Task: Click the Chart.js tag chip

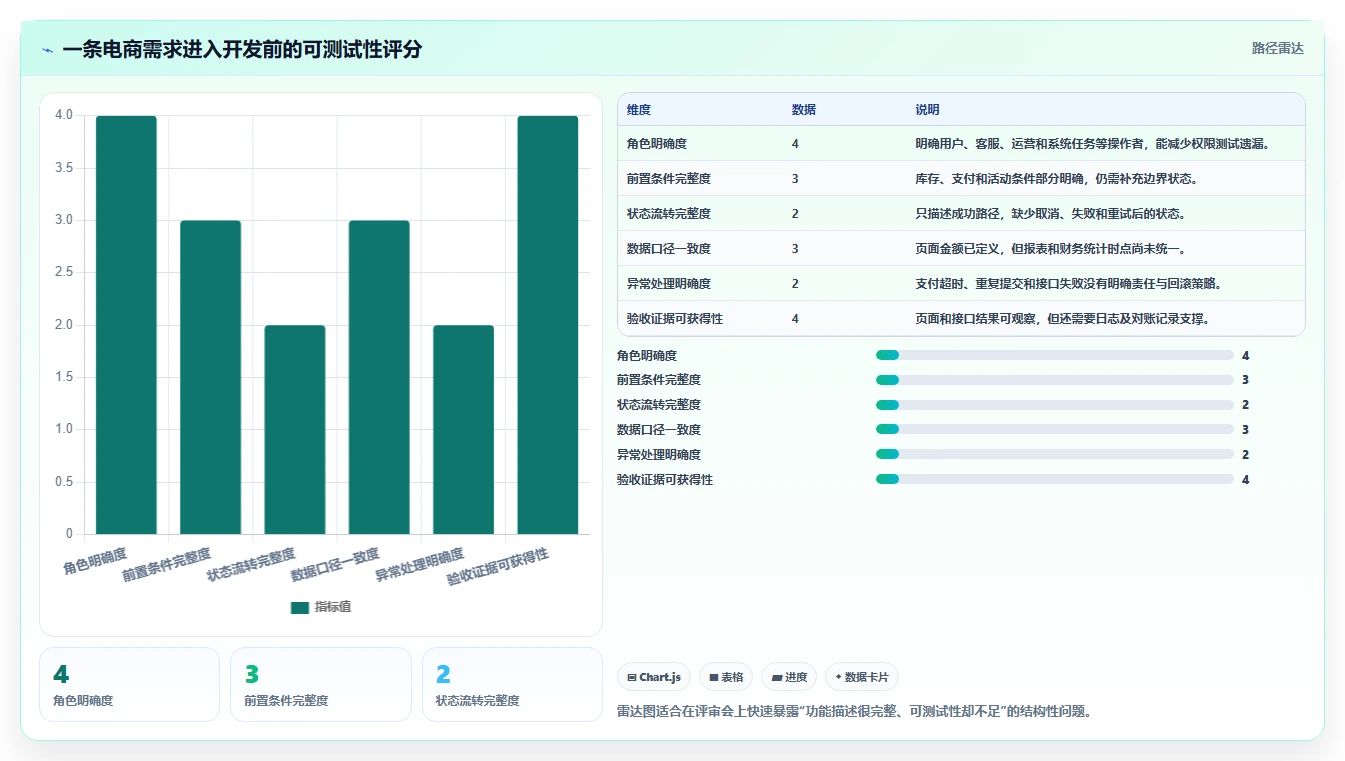Action: pyautogui.click(x=654, y=677)
